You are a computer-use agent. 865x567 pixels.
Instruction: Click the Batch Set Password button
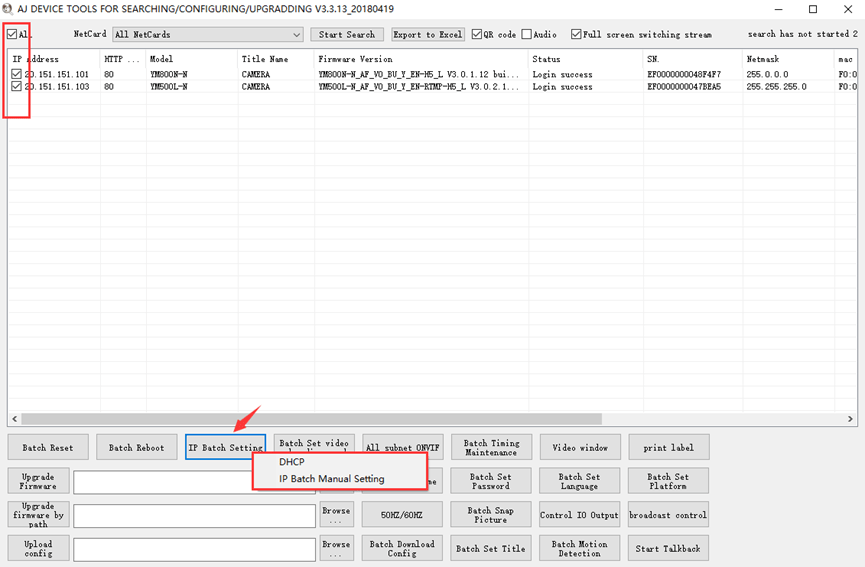click(x=490, y=481)
